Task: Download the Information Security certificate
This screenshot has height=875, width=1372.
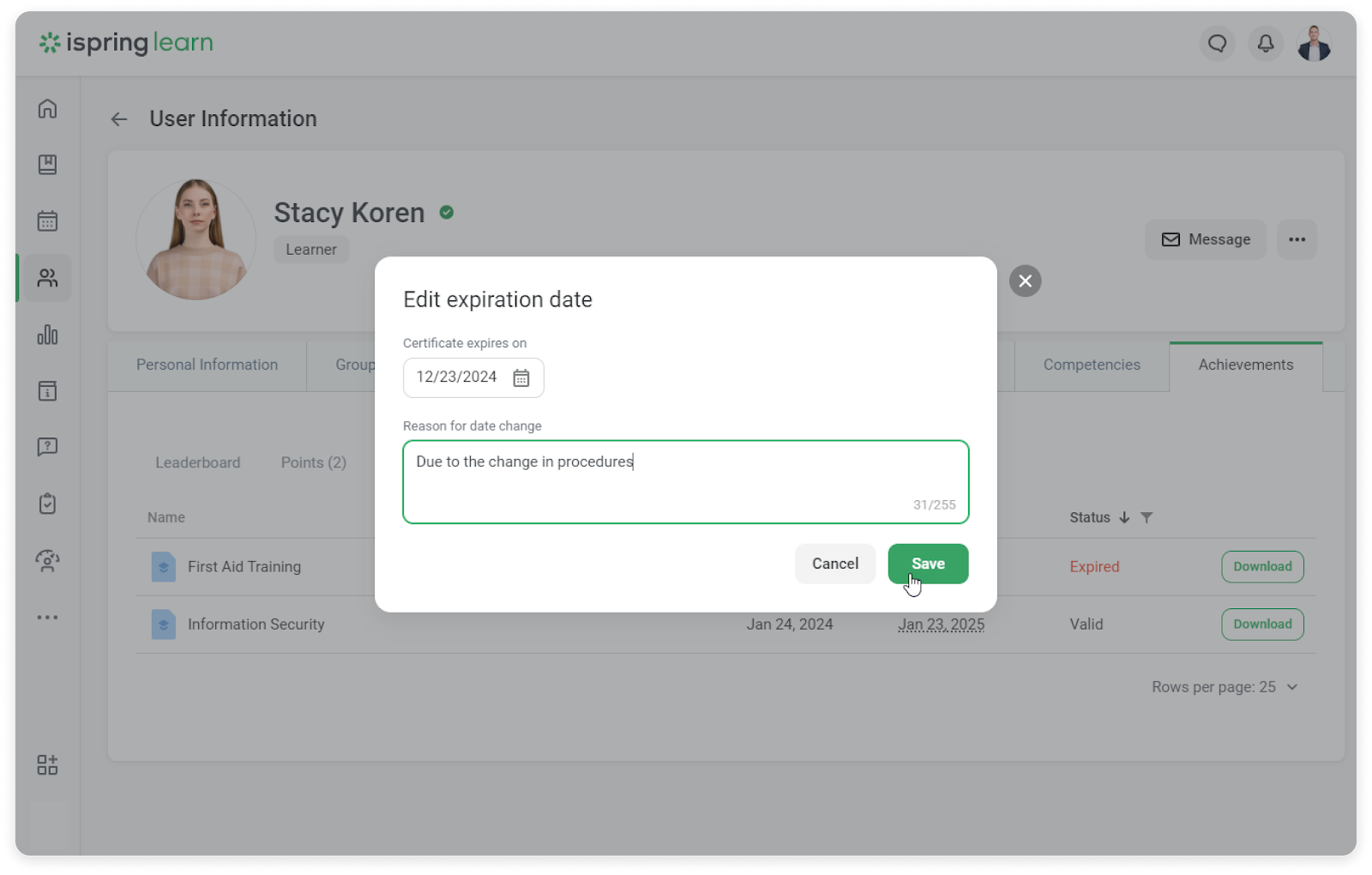Action: [x=1261, y=625]
